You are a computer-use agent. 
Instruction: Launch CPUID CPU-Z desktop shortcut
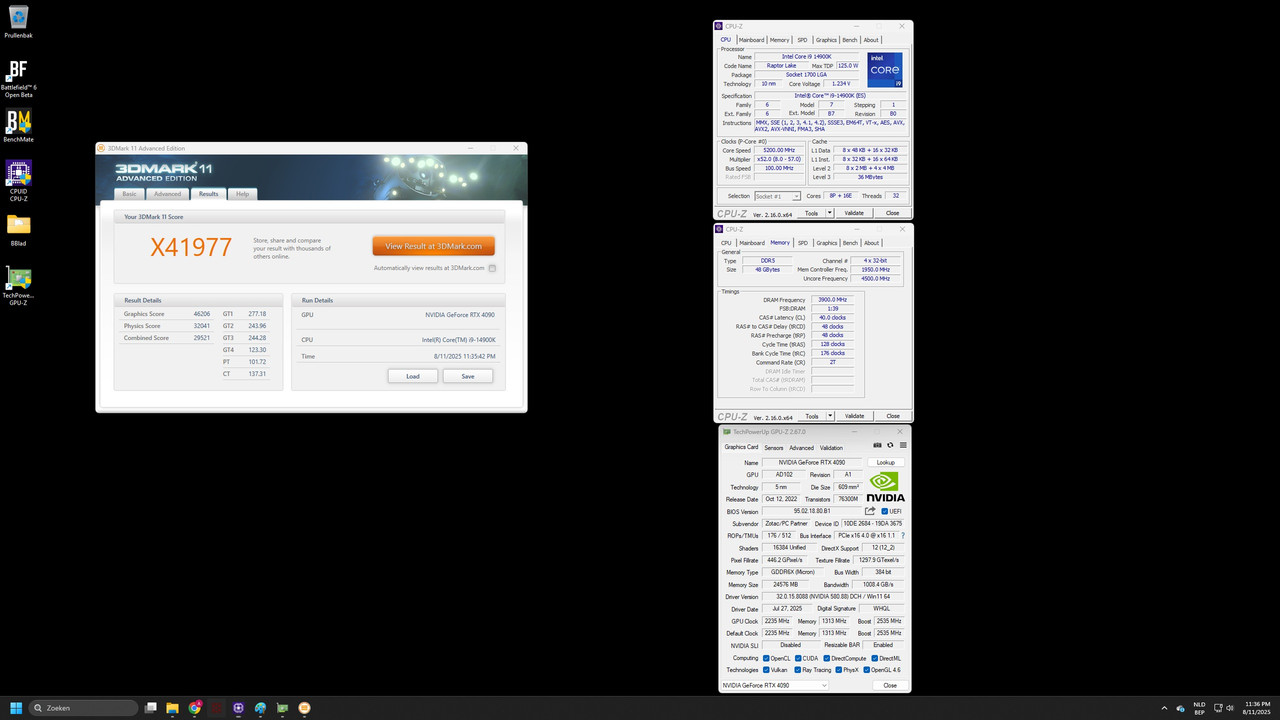(18, 178)
